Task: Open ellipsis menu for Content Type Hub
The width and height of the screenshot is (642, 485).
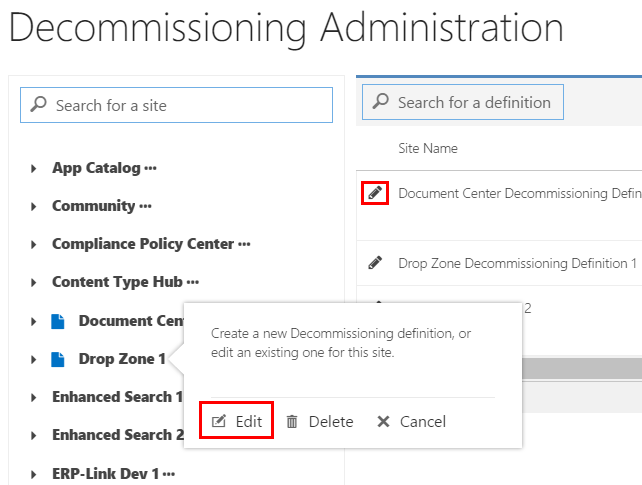Action: pos(193,282)
